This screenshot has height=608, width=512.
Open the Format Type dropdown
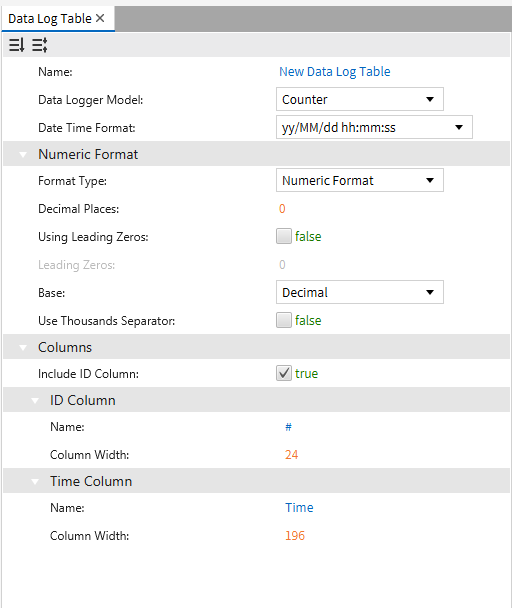[360, 180]
